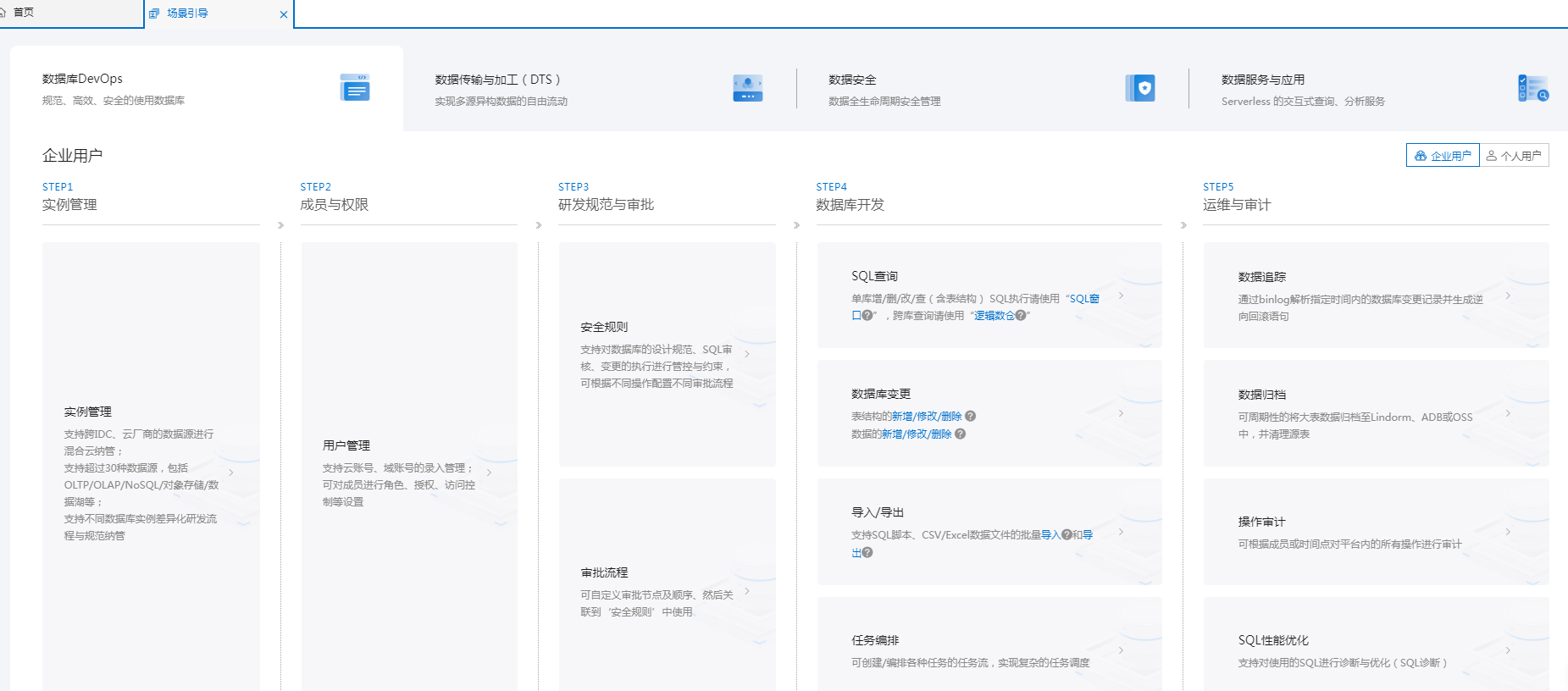Screen dimensions: 1568x691
Task: Expand the 操作审计 card chevron
Action: click(x=1509, y=532)
